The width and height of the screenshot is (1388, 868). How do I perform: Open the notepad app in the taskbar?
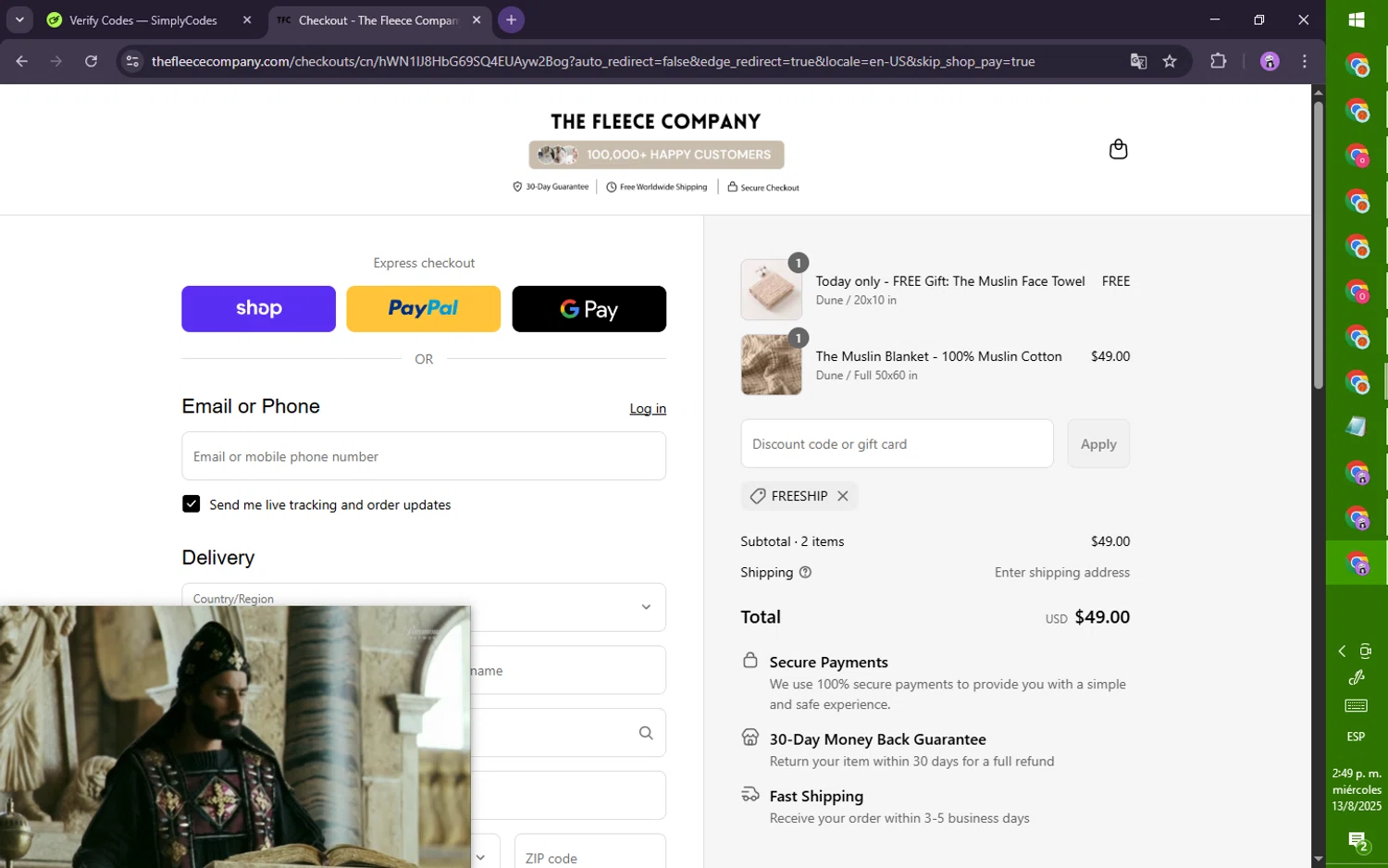point(1357,426)
